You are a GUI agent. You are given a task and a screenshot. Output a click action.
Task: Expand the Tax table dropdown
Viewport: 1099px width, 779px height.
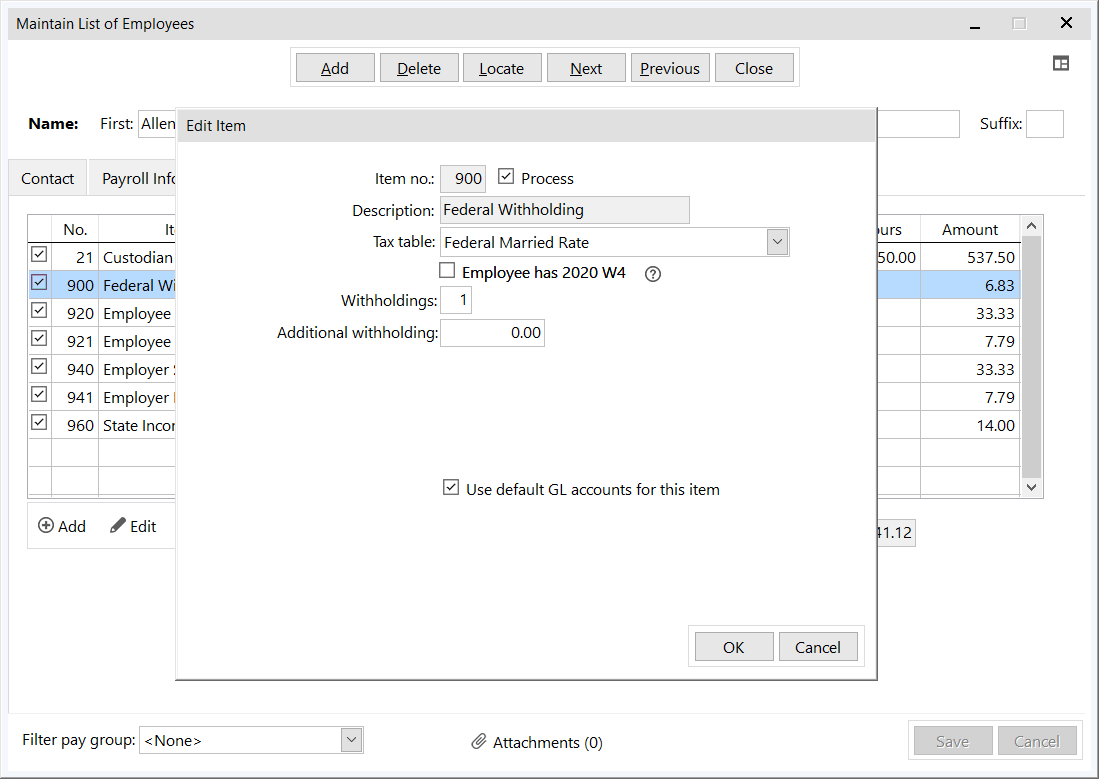click(777, 242)
